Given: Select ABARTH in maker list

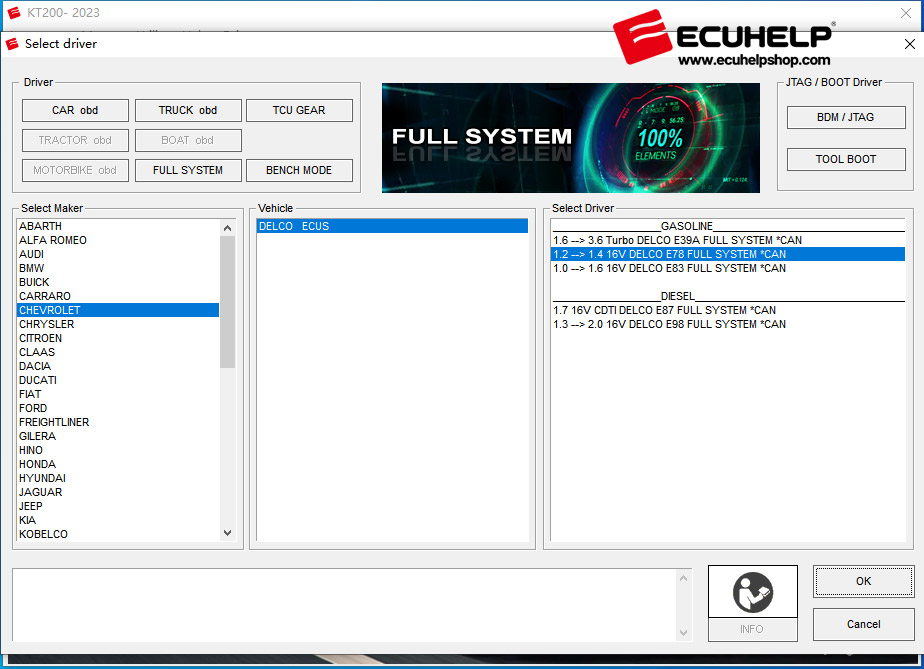Looking at the screenshot, I should (x=118, y=226).
